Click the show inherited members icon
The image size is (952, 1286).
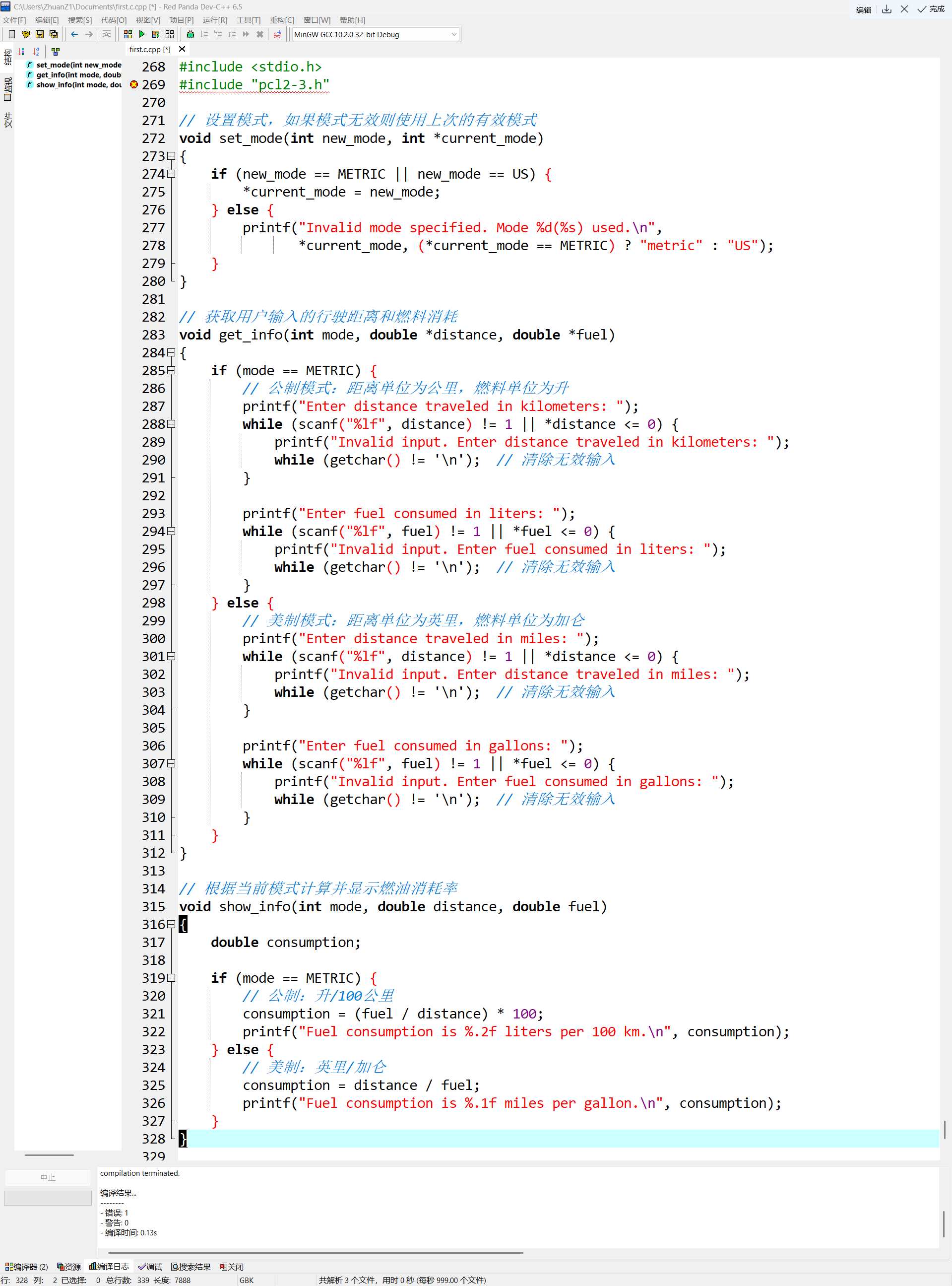56,51
